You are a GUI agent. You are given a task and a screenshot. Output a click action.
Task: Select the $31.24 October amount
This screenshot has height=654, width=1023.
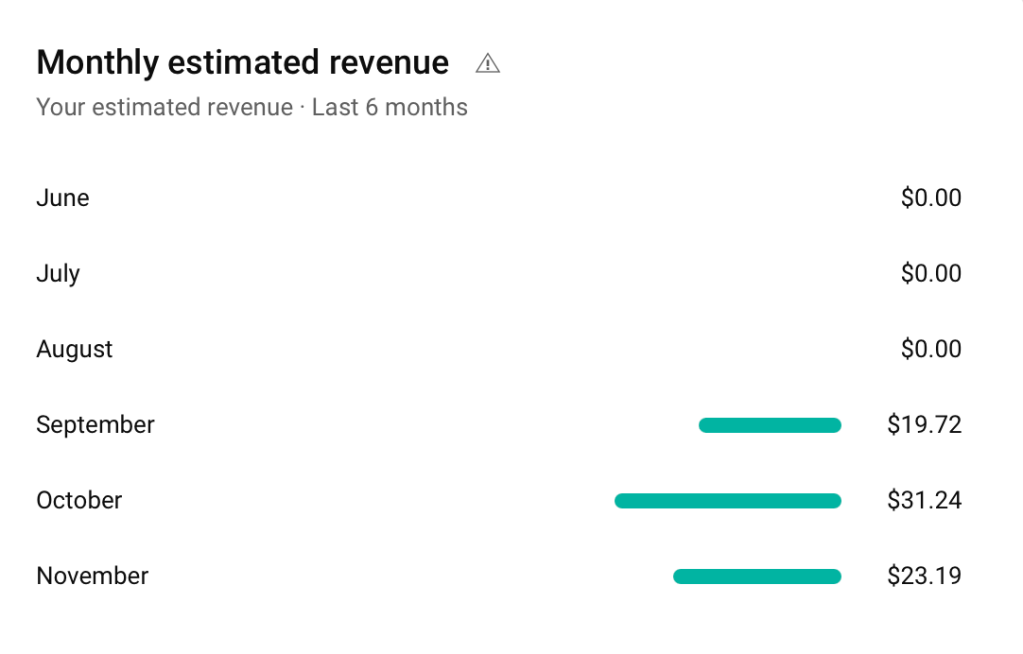pyautogui.click(x=925, y=500)
